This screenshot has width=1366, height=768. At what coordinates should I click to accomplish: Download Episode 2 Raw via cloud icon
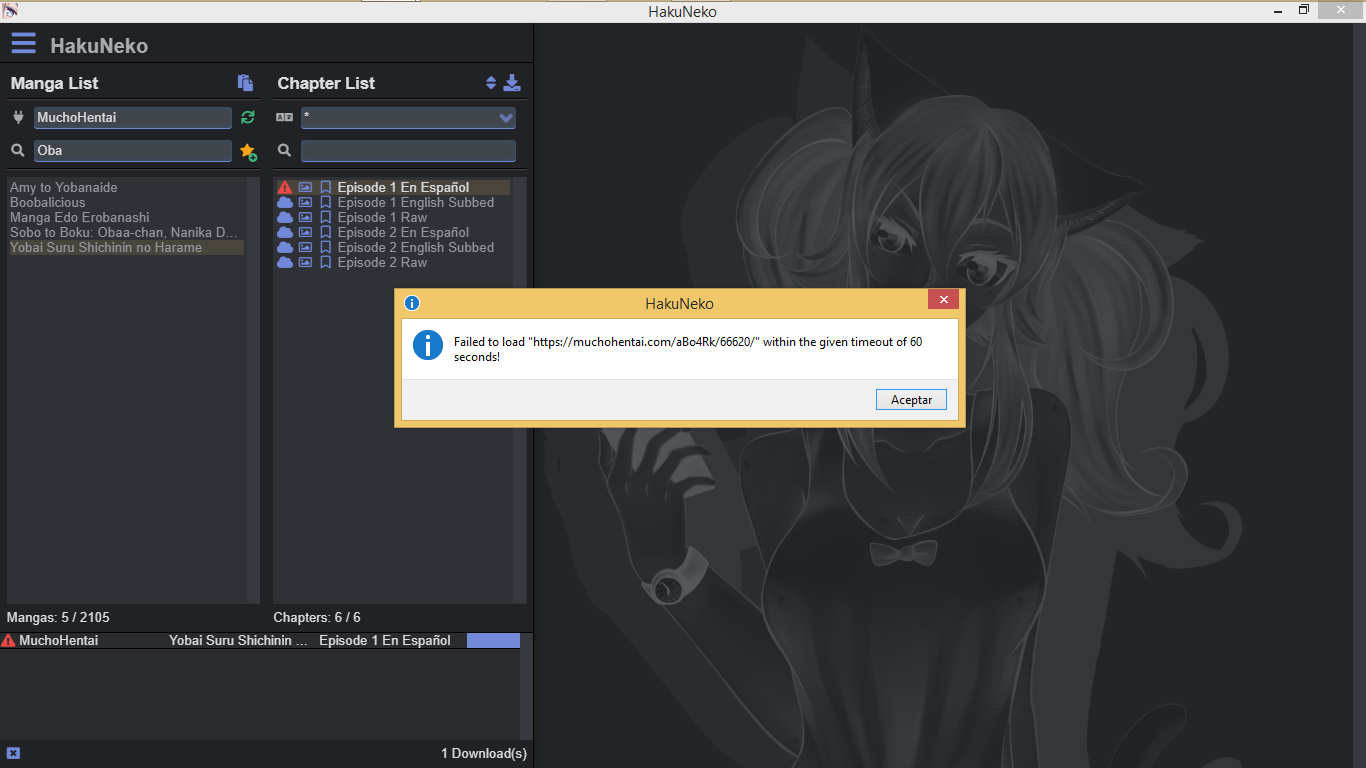click(x=285, y=262)
